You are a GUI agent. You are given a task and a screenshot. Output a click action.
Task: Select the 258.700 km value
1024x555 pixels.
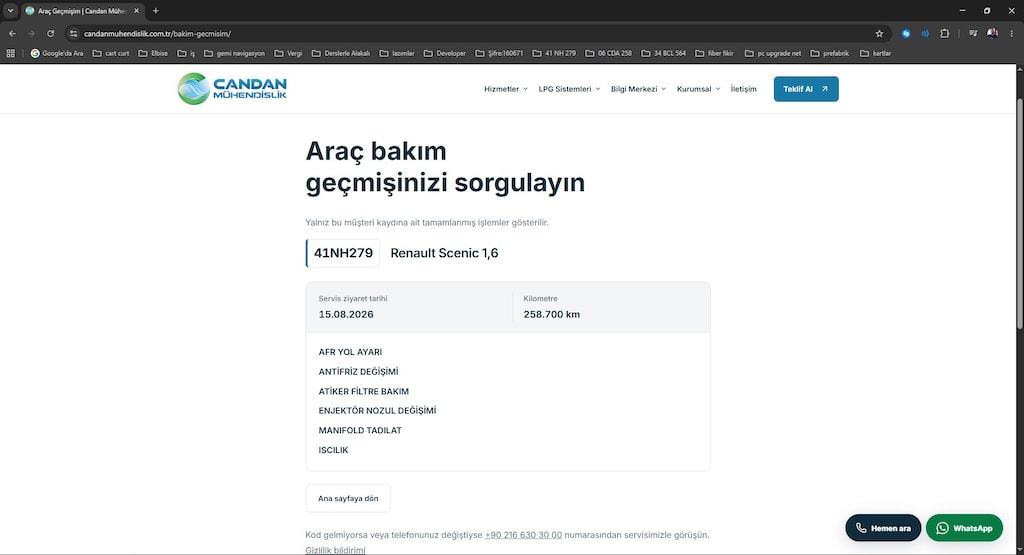[551, 314]
